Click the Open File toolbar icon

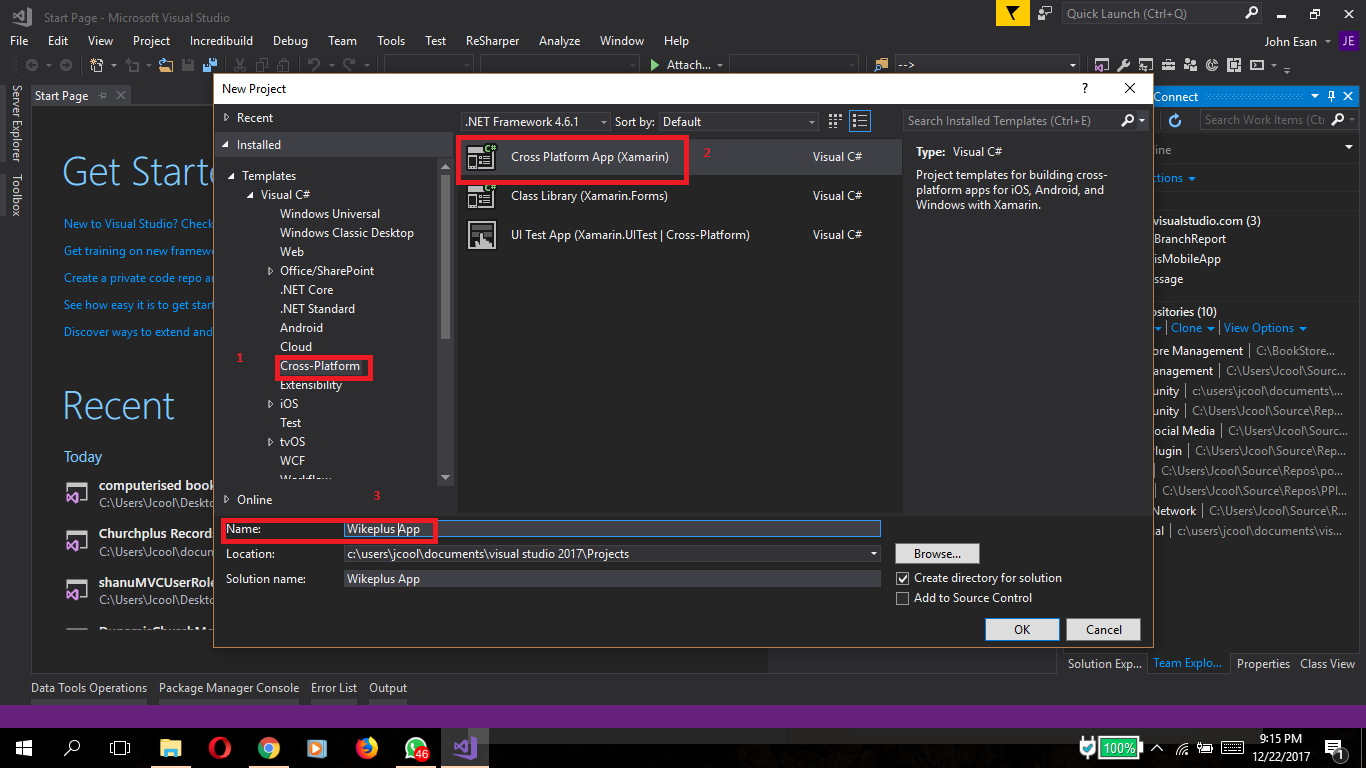166,65
